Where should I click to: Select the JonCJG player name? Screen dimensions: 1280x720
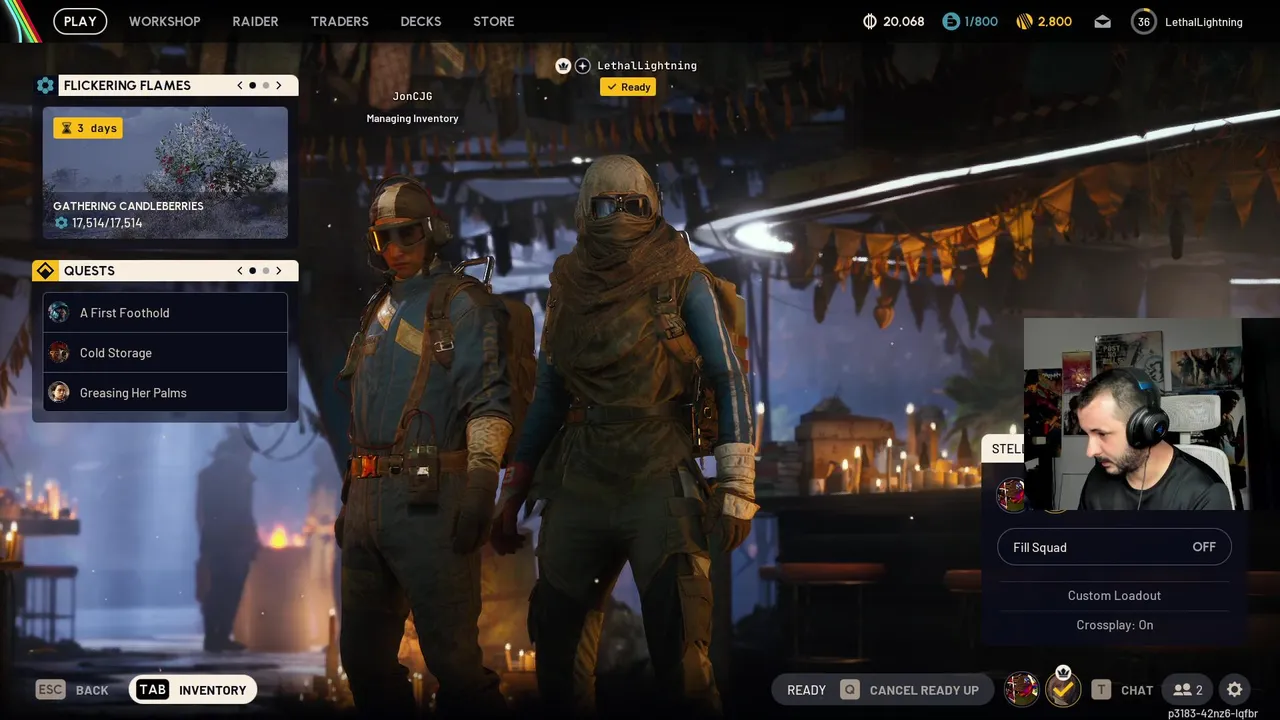[412, 96]
